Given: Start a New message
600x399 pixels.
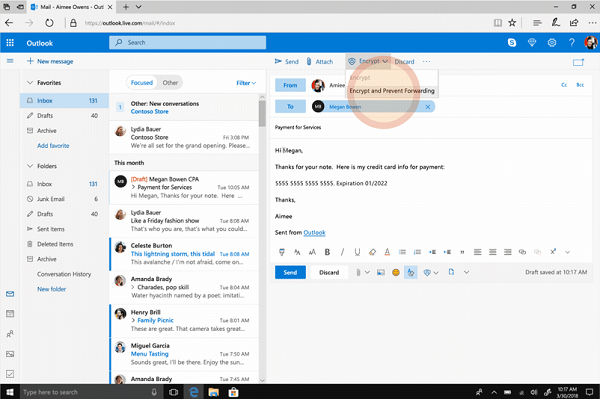Looking at the screenshot, I should pos(50,61).
